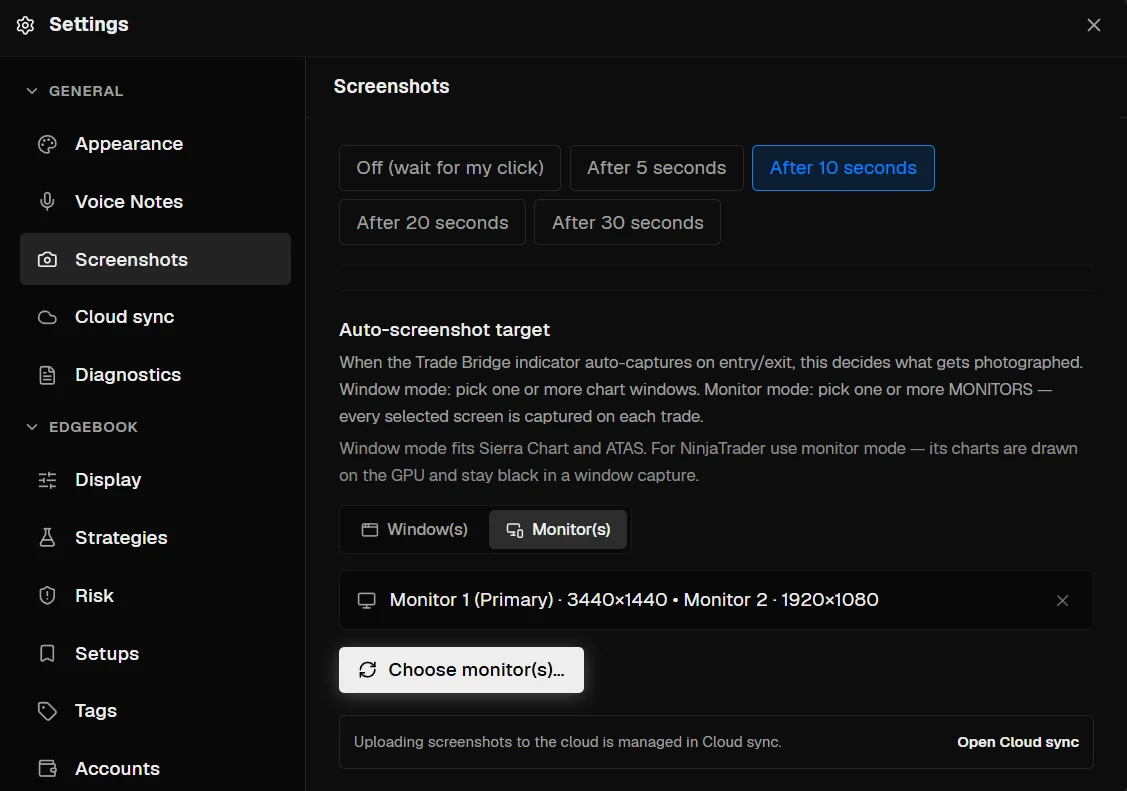
Task: Open the Display settings page
Action: coord(155,480)
